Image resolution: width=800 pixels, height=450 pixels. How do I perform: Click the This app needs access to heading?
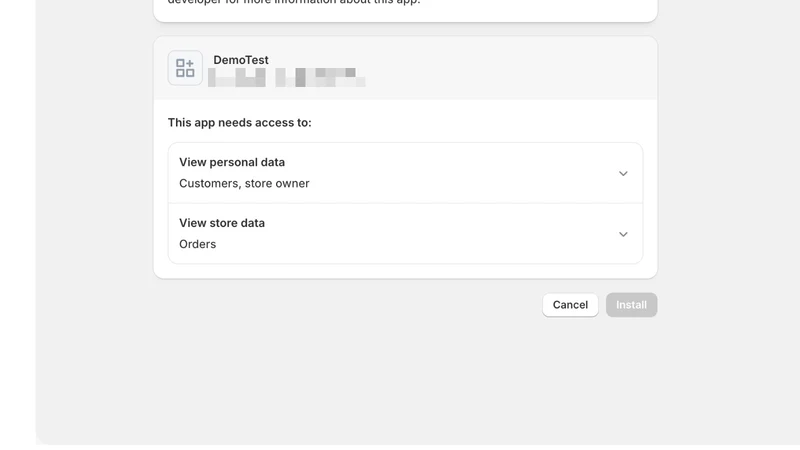[239, 123]
